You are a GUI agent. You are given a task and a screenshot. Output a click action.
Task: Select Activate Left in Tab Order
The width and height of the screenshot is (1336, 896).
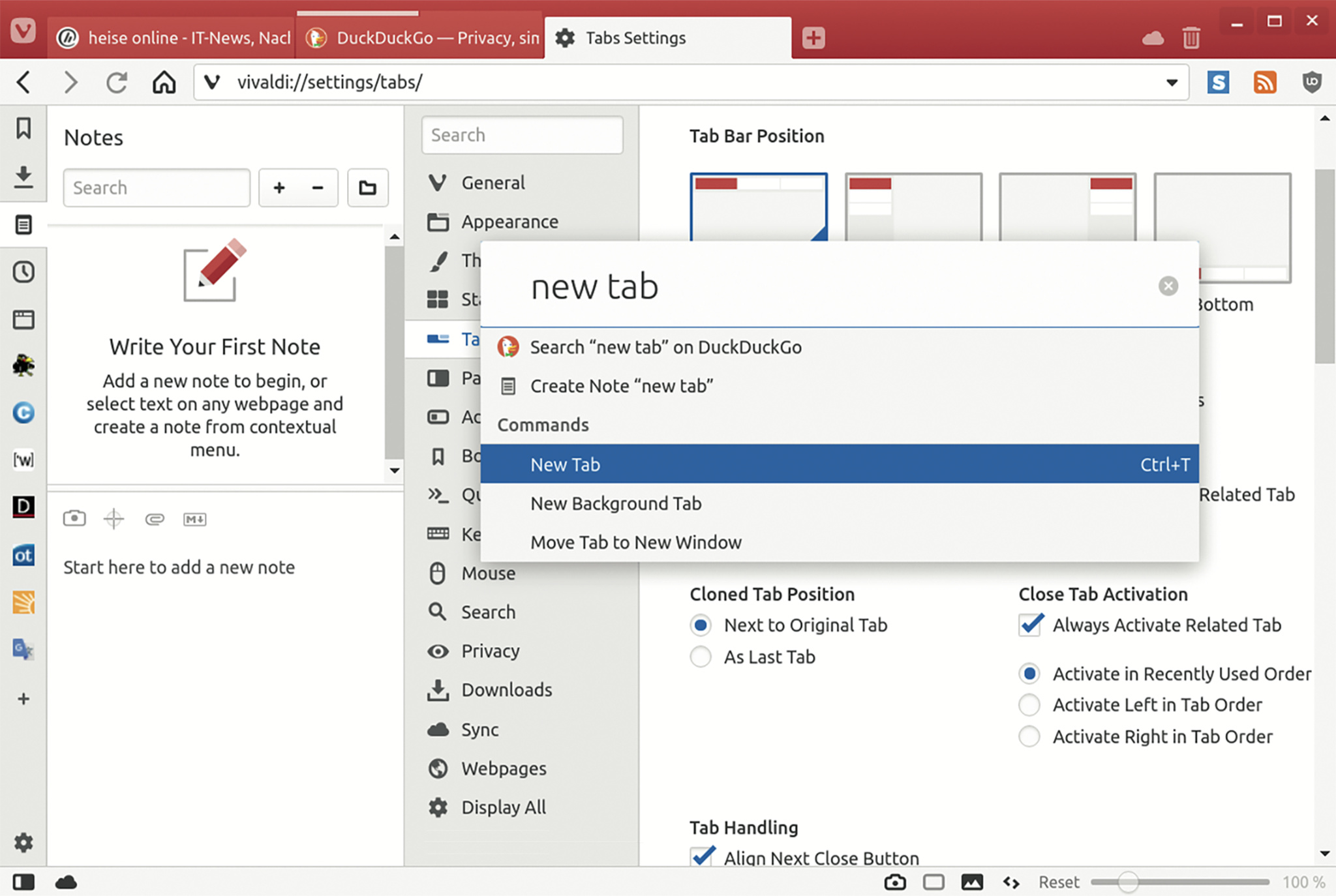click(x=1029, y=705)
